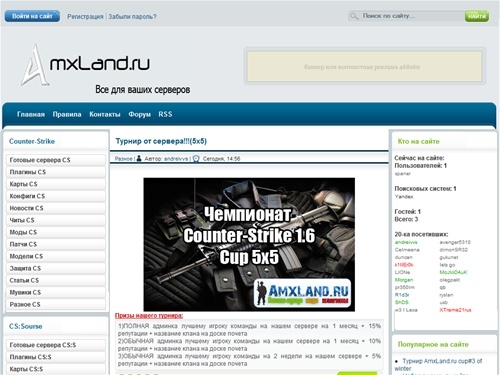The height and width of the screenshot is (375, 500).
Task: Open 'Готовые сервера CS' category
Action: [56, 160]
